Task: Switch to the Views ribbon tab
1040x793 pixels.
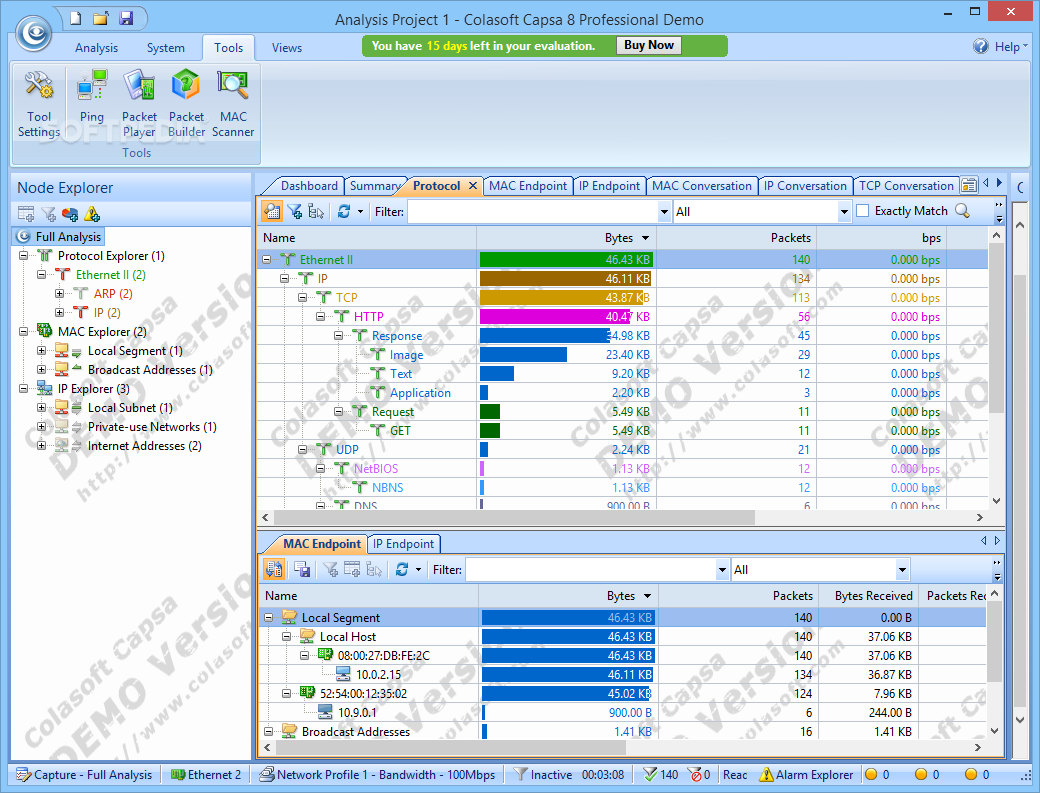Action: click(x=287, y=48)
